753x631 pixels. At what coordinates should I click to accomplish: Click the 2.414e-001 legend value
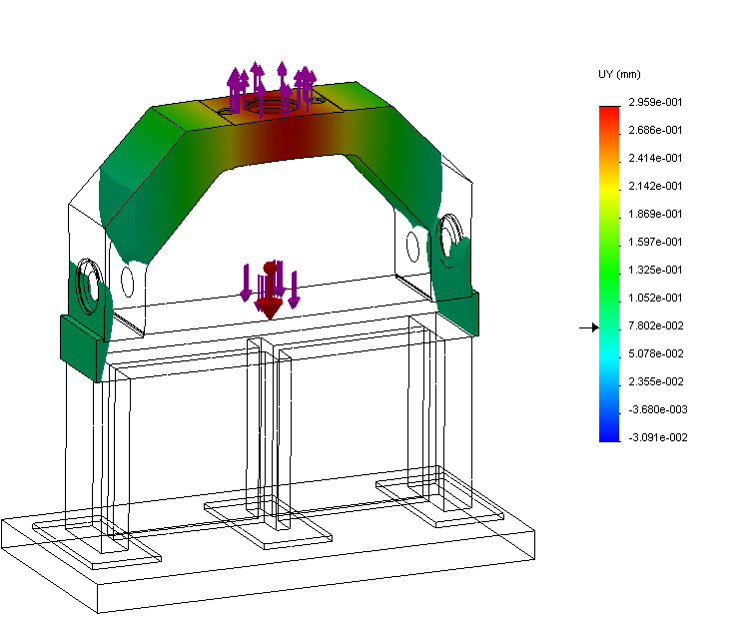tap(655, 158)
